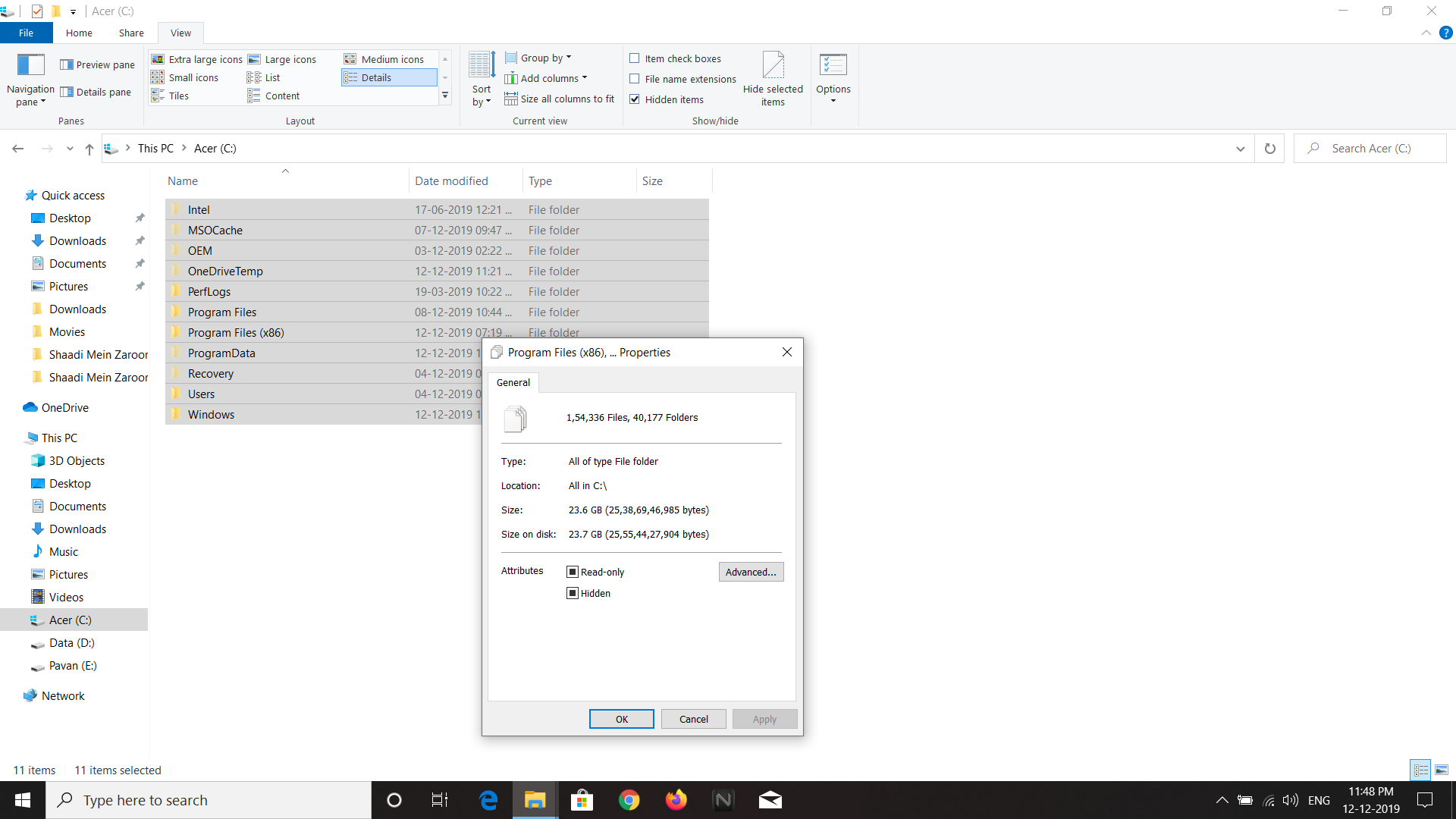Click This PC in address breadcrumb
The height and width of the screenshot is (819, 1456).
[x=155, y=149]
